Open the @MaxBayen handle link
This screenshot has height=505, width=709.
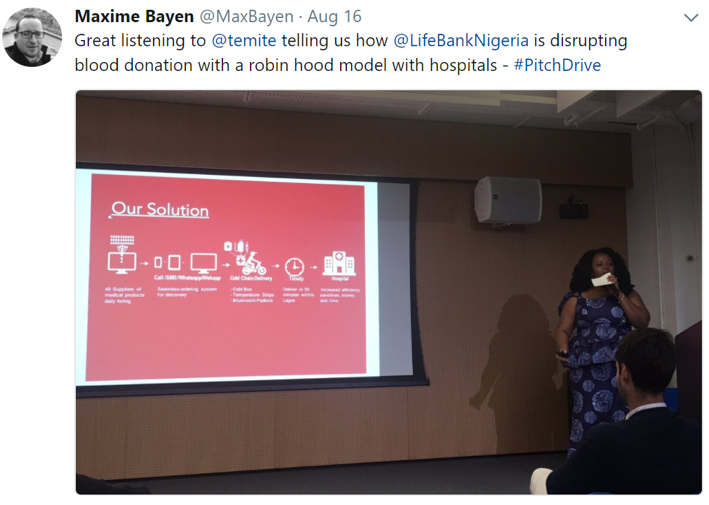pyautogui.click(x=246, y=17)
